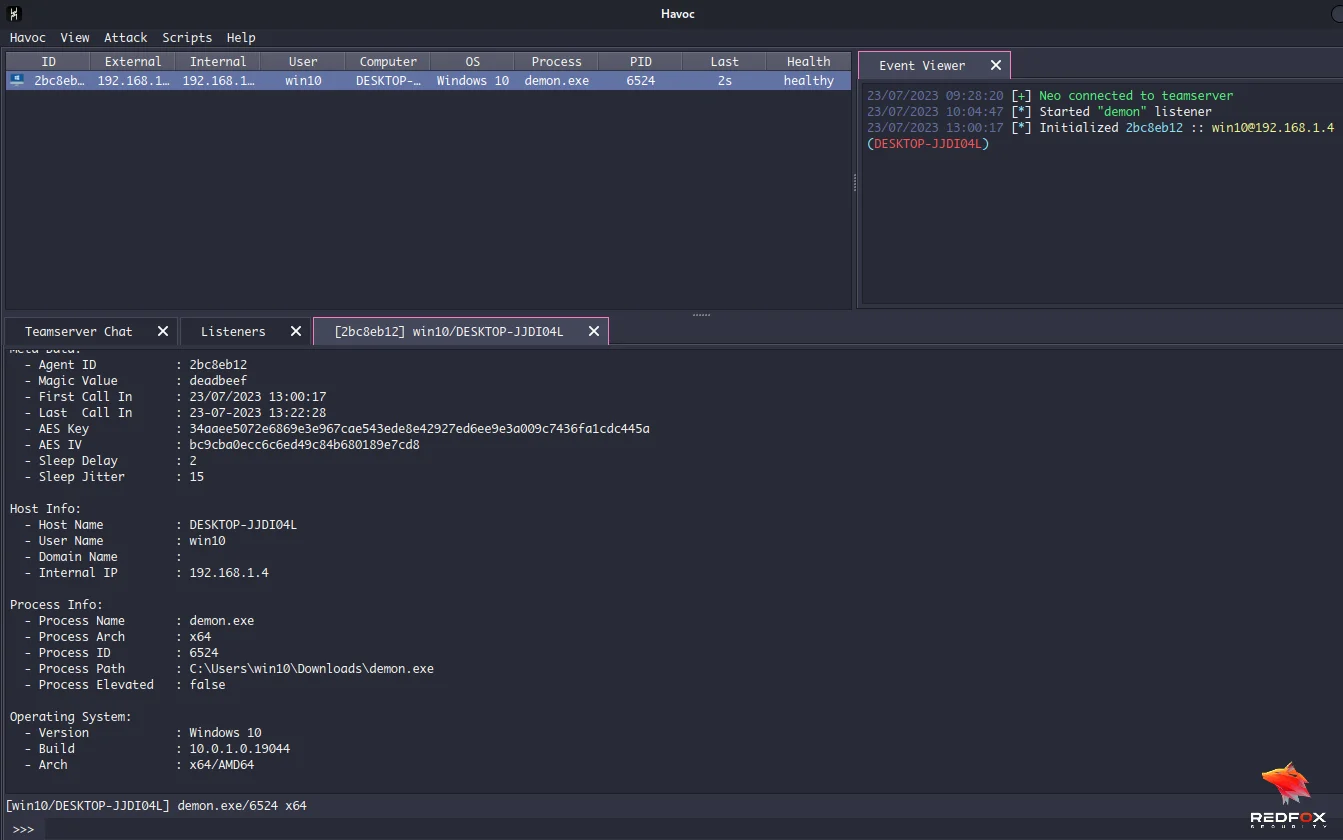This screenshot has width=1343, height=840.
Task: Open the Scripts menu
Action: coord(187,37)
